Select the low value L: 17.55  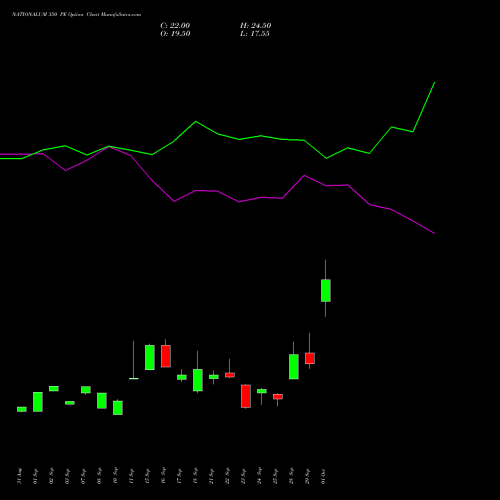point(255,34)
